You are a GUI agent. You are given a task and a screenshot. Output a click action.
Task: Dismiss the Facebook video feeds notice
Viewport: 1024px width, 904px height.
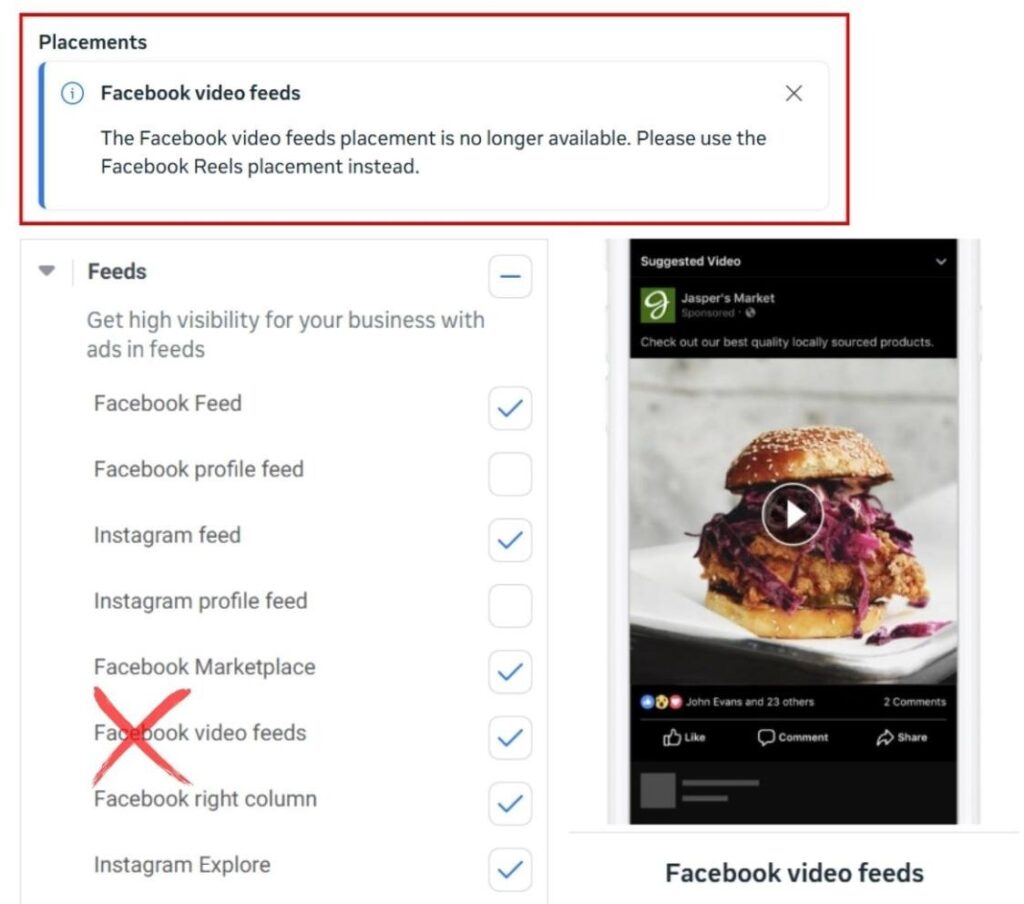coord(793,93)
